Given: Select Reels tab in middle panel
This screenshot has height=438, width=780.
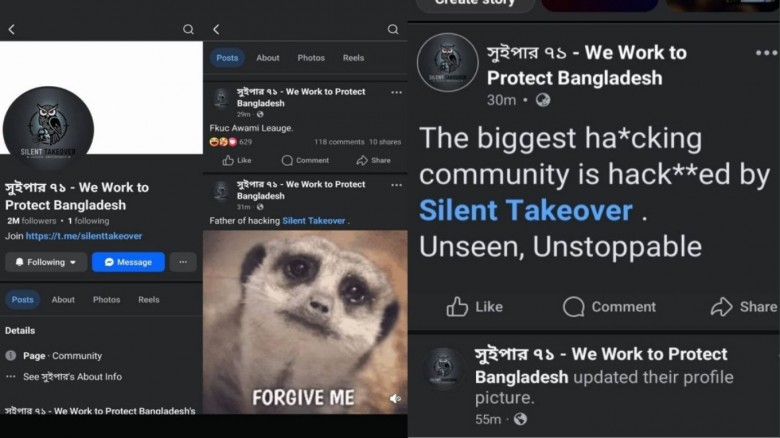Looking at the screenshot, I should (353, 58).
